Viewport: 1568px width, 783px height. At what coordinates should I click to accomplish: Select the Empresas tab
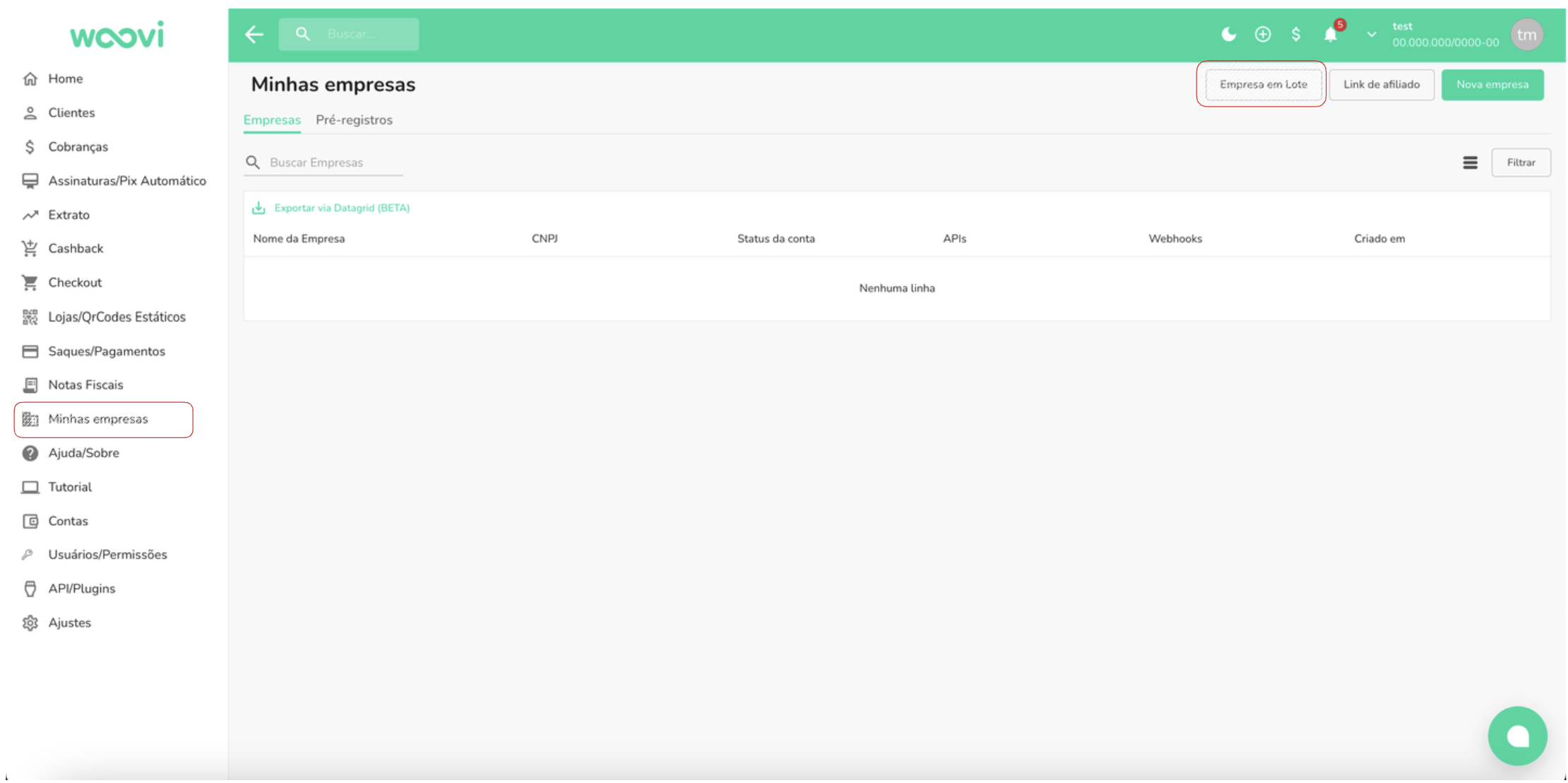point(272,120)
